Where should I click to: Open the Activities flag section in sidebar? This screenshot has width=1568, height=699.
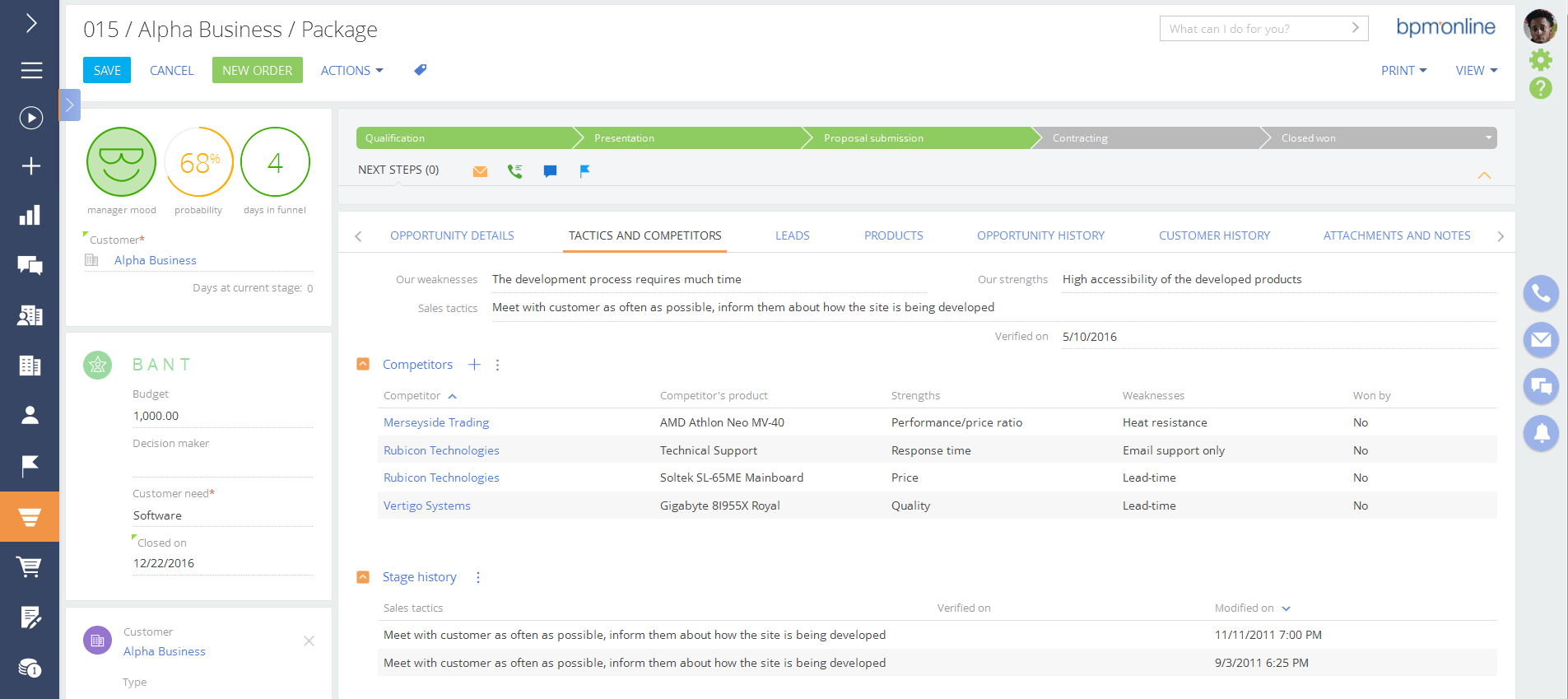pos(30,466)
